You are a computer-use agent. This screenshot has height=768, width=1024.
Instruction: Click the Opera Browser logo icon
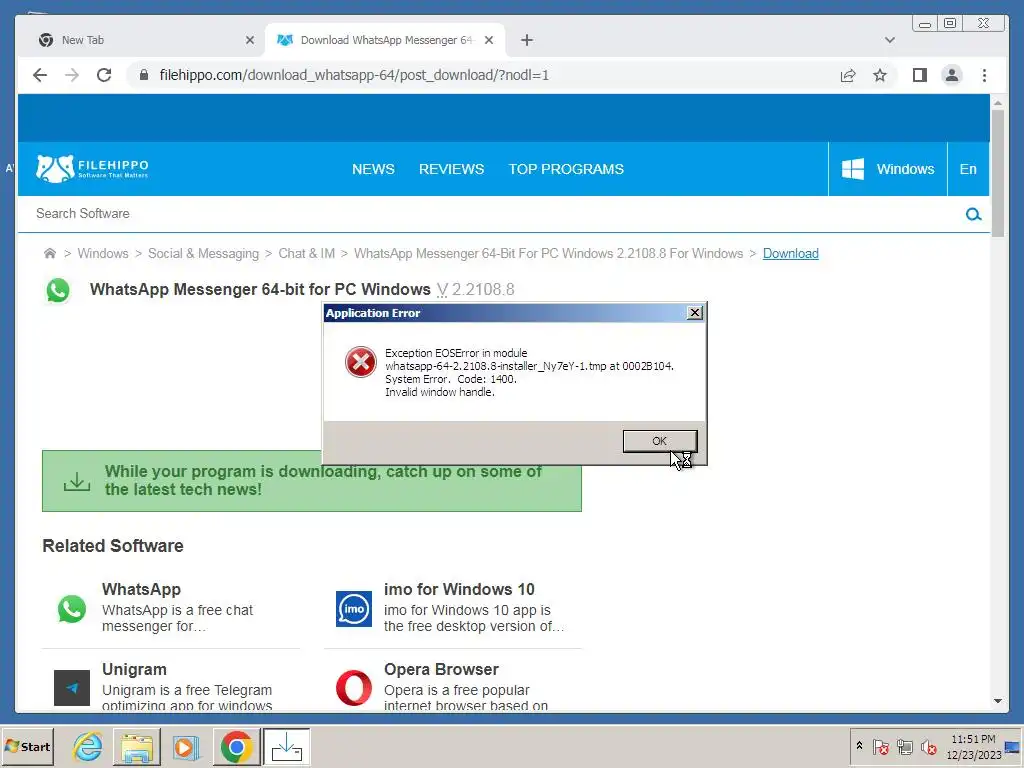pyautogui.click(x=354, y=688)
